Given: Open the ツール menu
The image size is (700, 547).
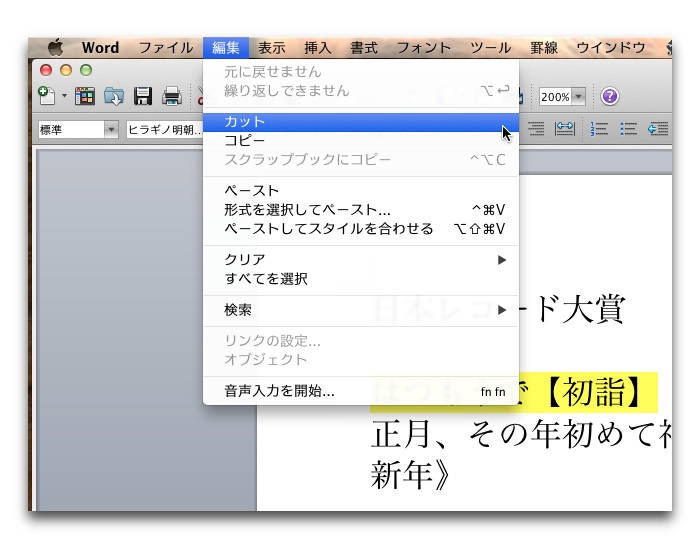Looking at the screenshot, I should coord(490,47).
